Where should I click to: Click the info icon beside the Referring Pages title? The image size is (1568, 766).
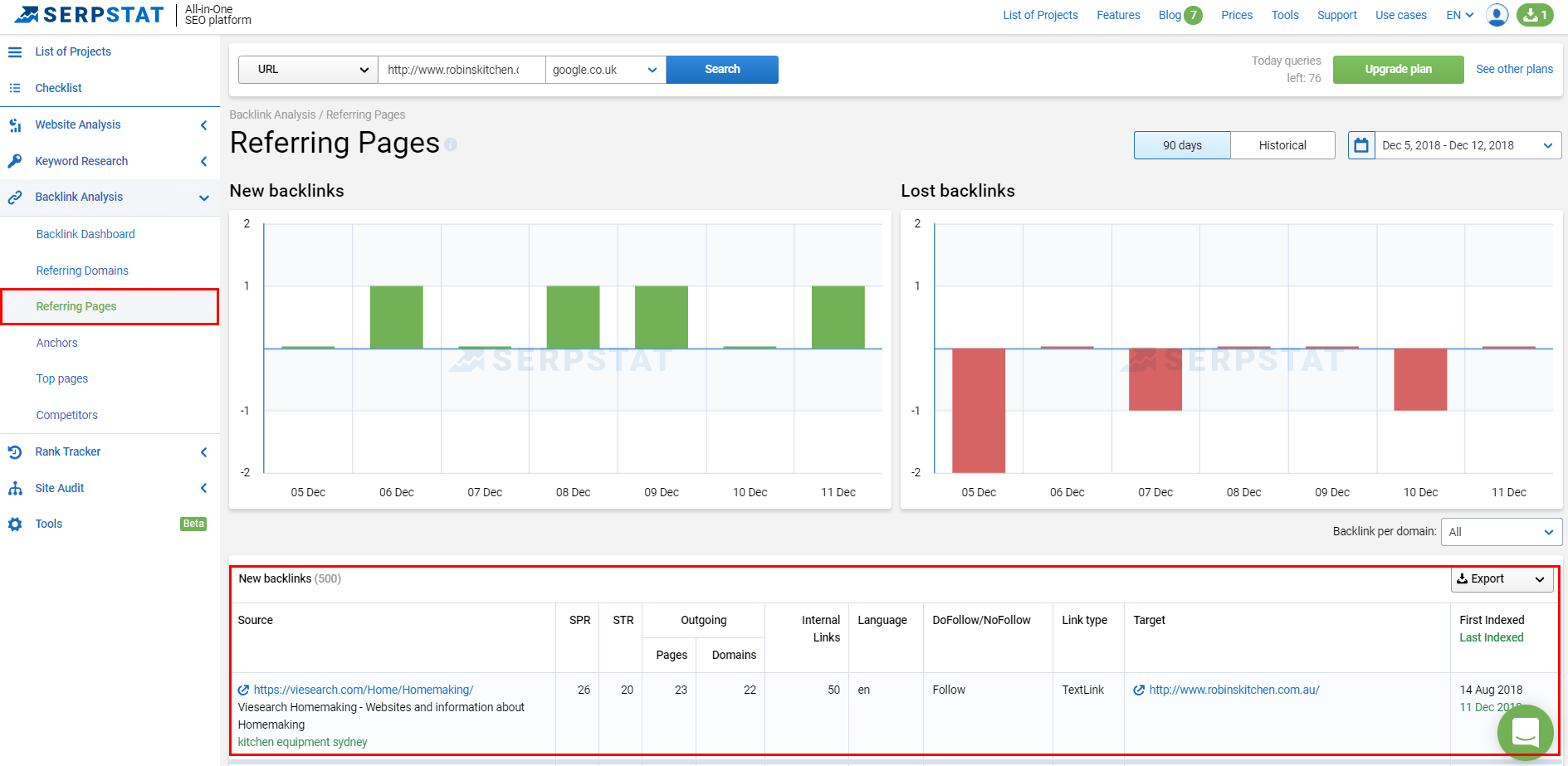[451, 144]
